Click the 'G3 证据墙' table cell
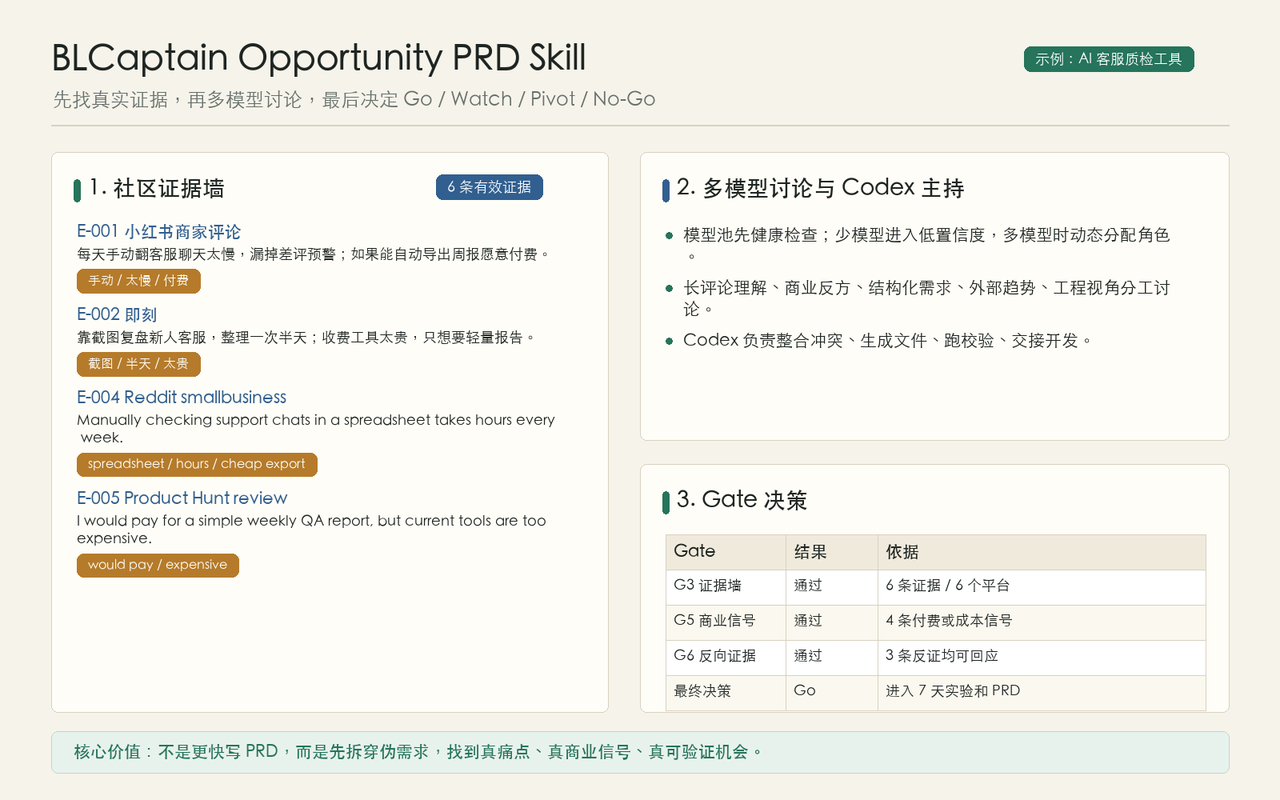1280x800 pixels. [x=726, y=587]
